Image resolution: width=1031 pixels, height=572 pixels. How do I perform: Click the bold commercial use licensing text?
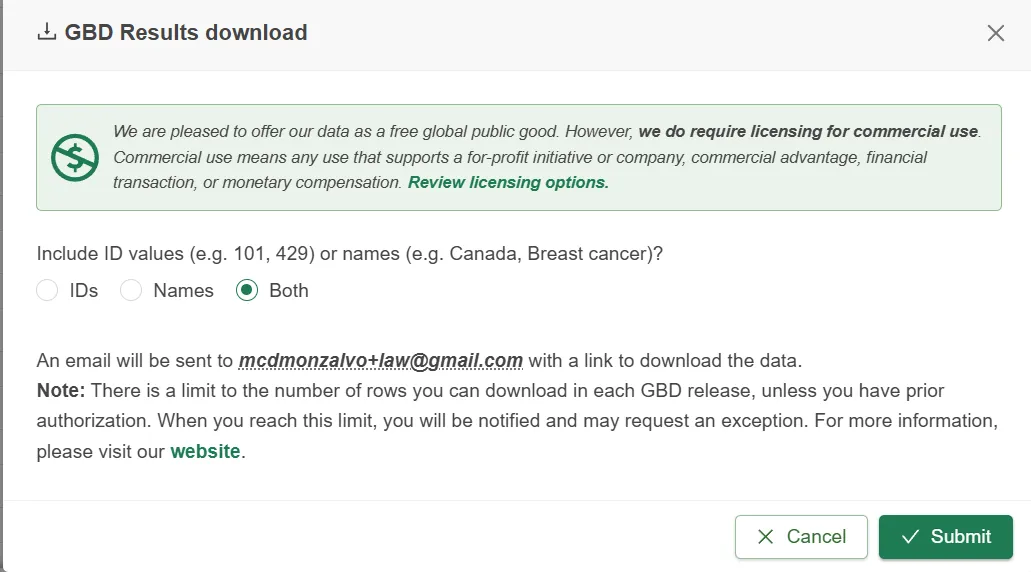(808, 131)
